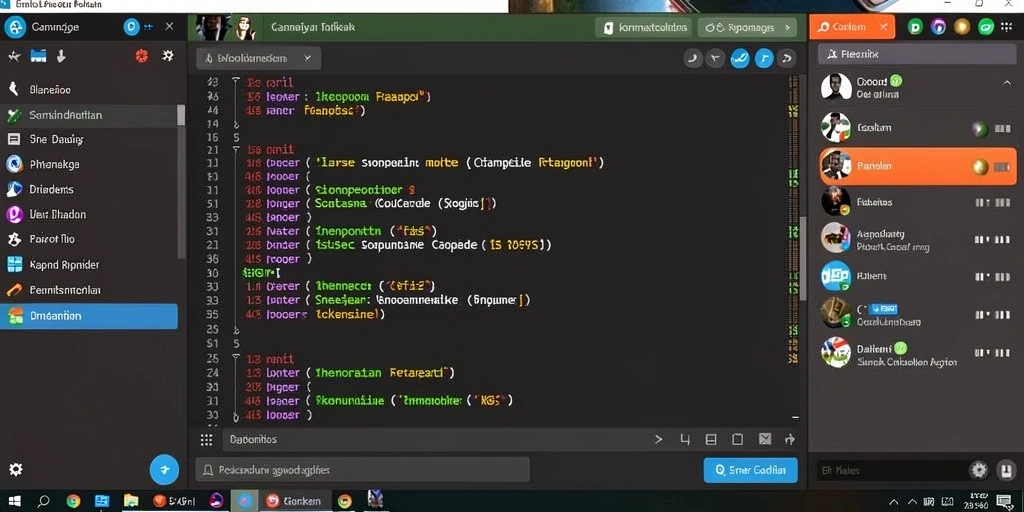Open File Explorer from the taskbar

[x=131, y=501]
